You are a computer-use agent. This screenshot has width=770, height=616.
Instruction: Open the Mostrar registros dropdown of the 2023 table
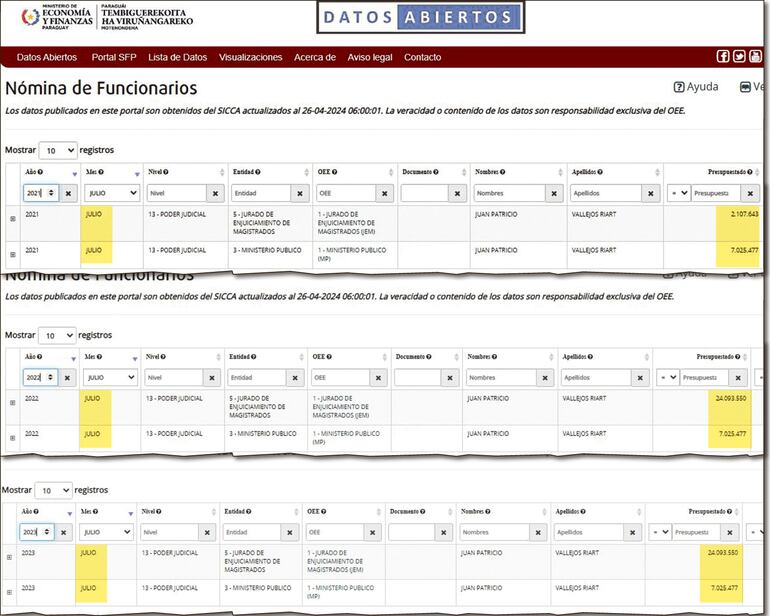coord(55,491)
